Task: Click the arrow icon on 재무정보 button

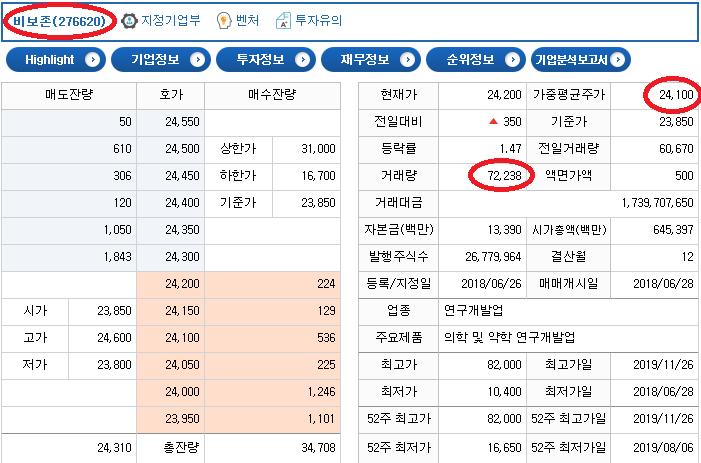Action: [408, 59]
